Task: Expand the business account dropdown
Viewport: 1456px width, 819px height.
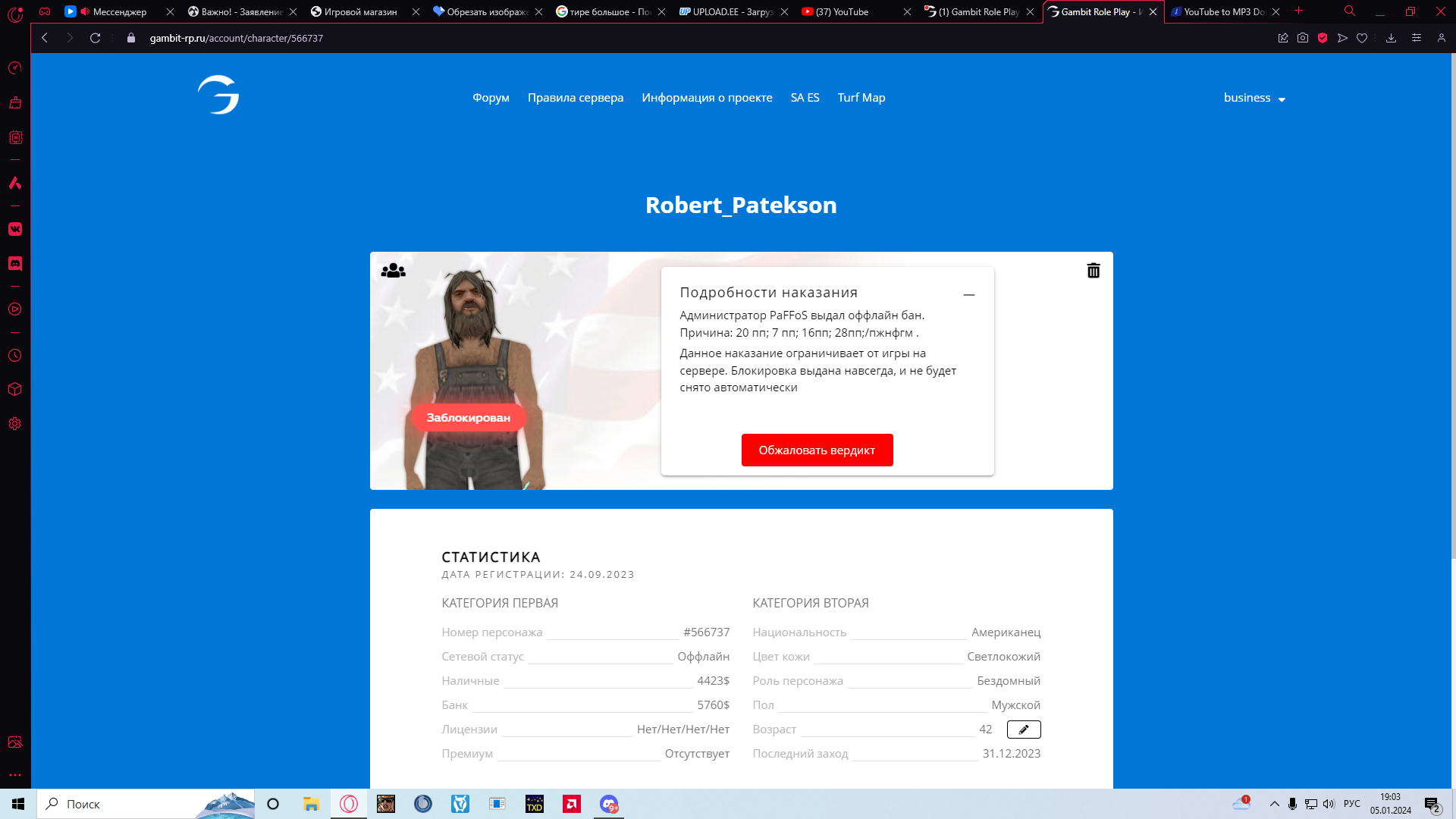Action: pyautogui.click(x=1254, y=98)
